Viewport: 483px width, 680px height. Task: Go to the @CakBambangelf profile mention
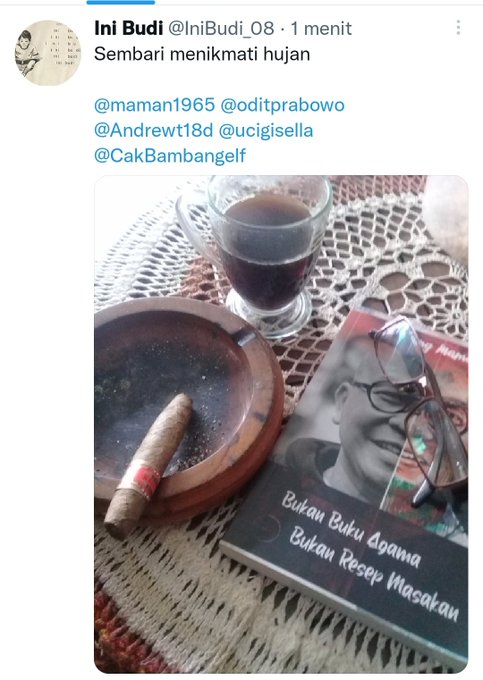[170, 155]
